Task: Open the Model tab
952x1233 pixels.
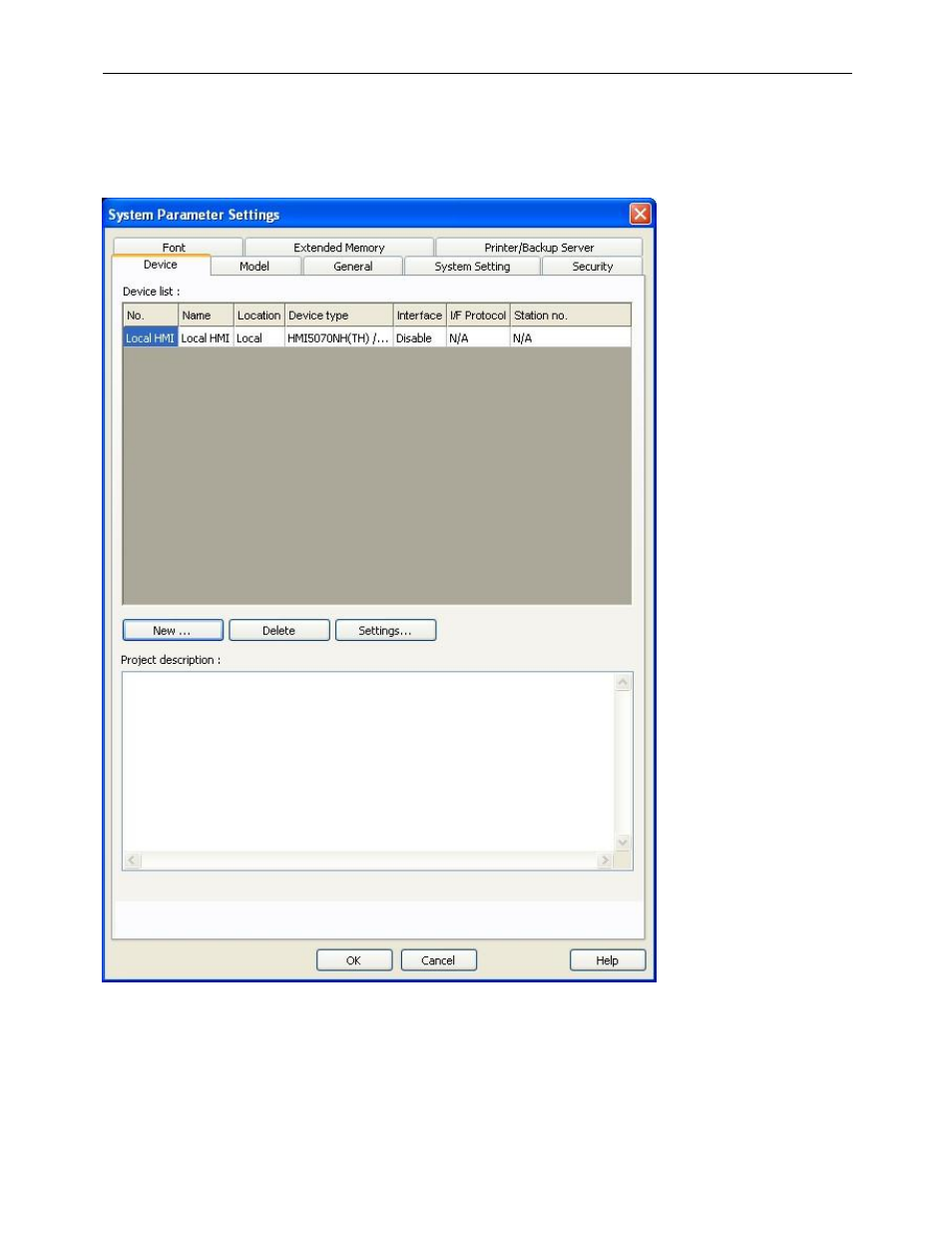Action: click(x=254, y=267)
